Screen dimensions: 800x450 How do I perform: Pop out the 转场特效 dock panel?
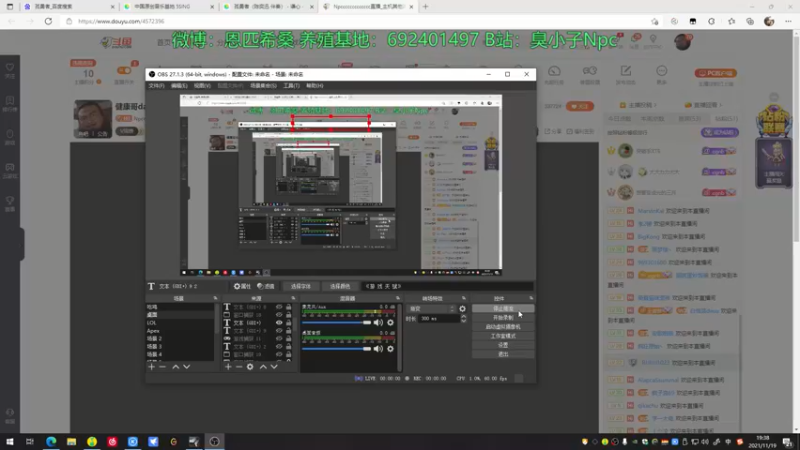(464, 298)
